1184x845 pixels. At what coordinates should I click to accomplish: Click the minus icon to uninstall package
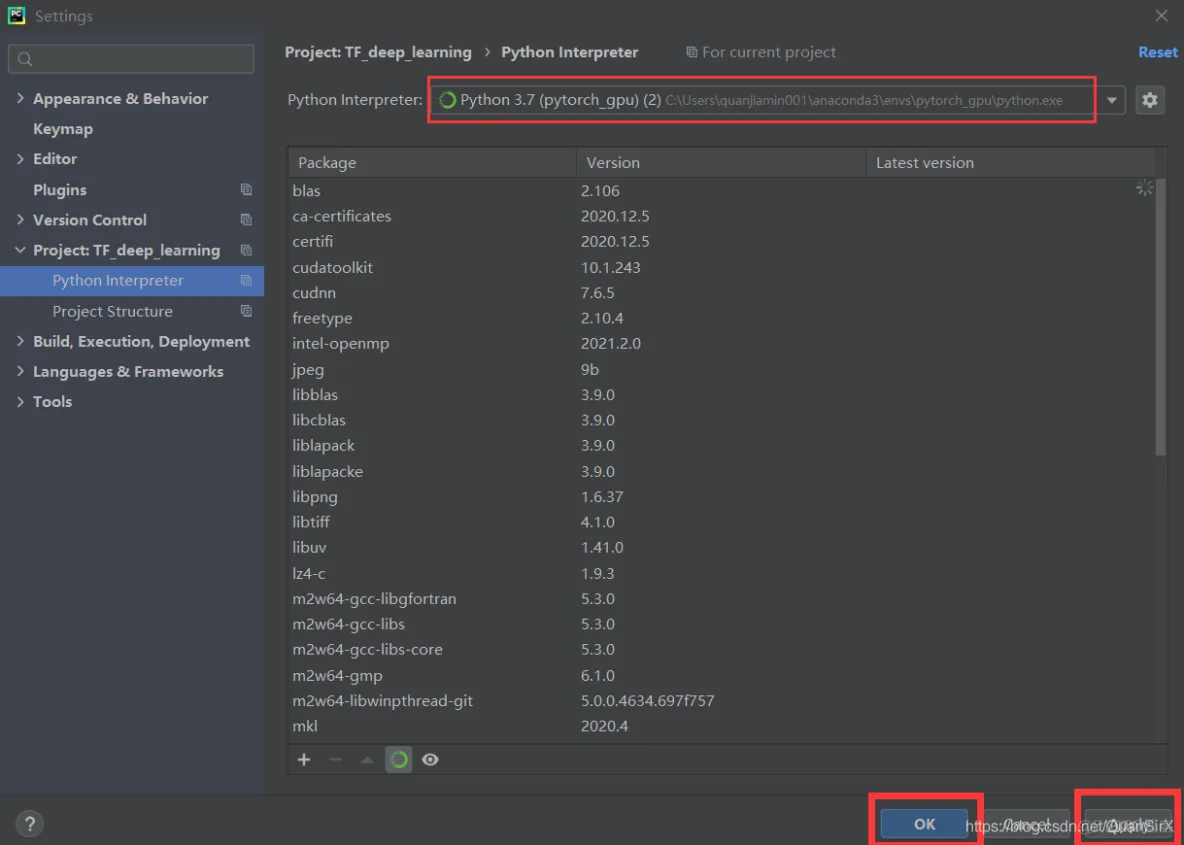[336, 760]
